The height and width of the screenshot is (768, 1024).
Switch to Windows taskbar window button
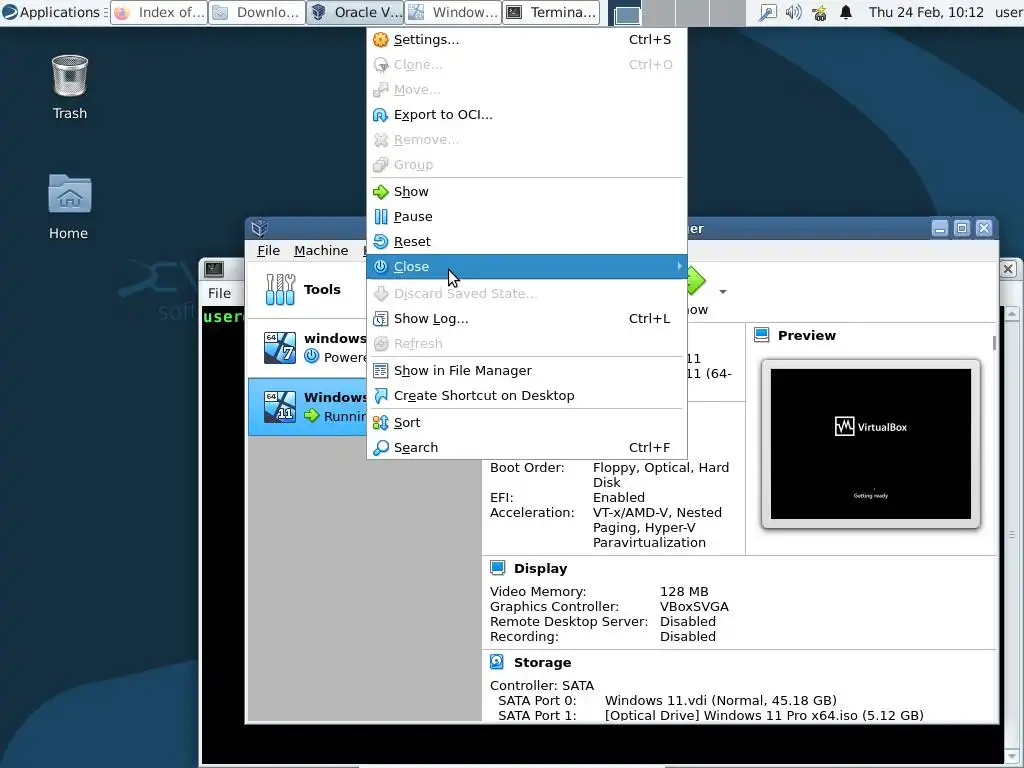[453, 12]
